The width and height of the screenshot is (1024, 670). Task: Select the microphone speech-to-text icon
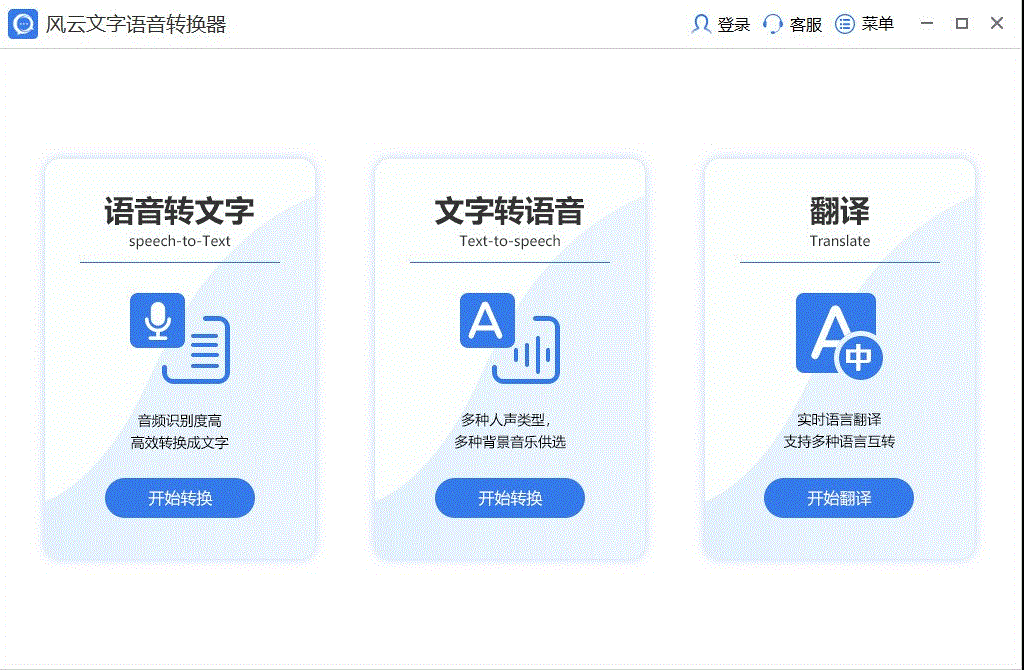coord(157,319)
